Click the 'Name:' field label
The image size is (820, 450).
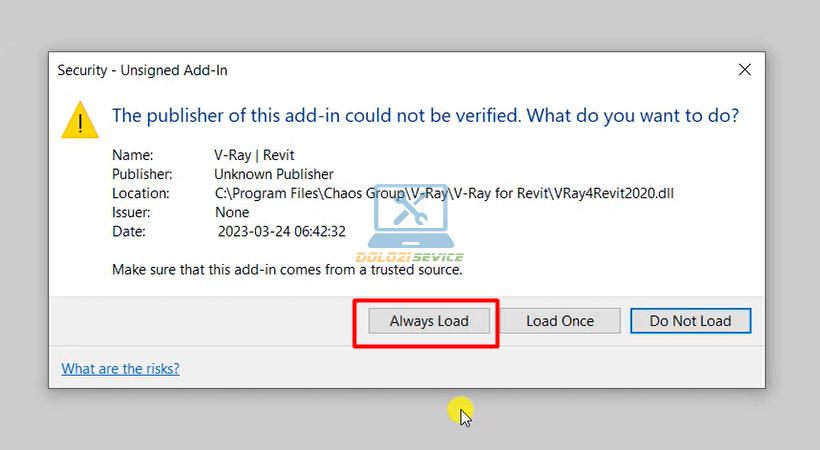pos(133,155)
